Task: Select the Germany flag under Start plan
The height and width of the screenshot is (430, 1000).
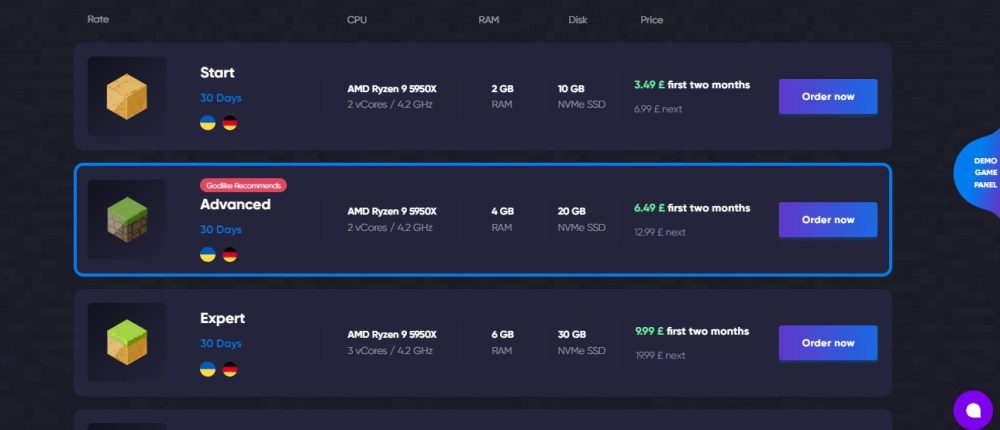Action: 230,123
